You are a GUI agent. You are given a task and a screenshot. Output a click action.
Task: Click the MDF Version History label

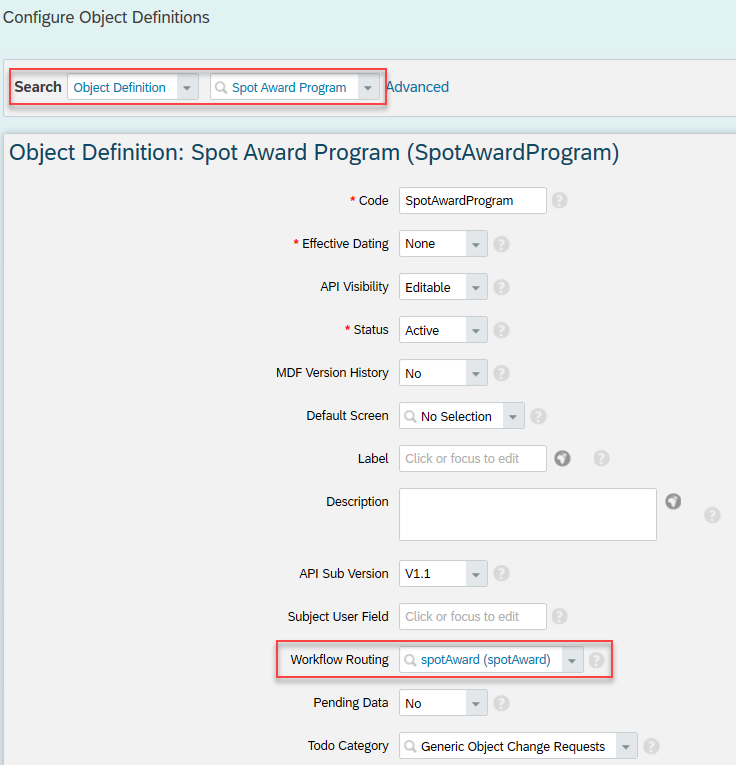332,373
